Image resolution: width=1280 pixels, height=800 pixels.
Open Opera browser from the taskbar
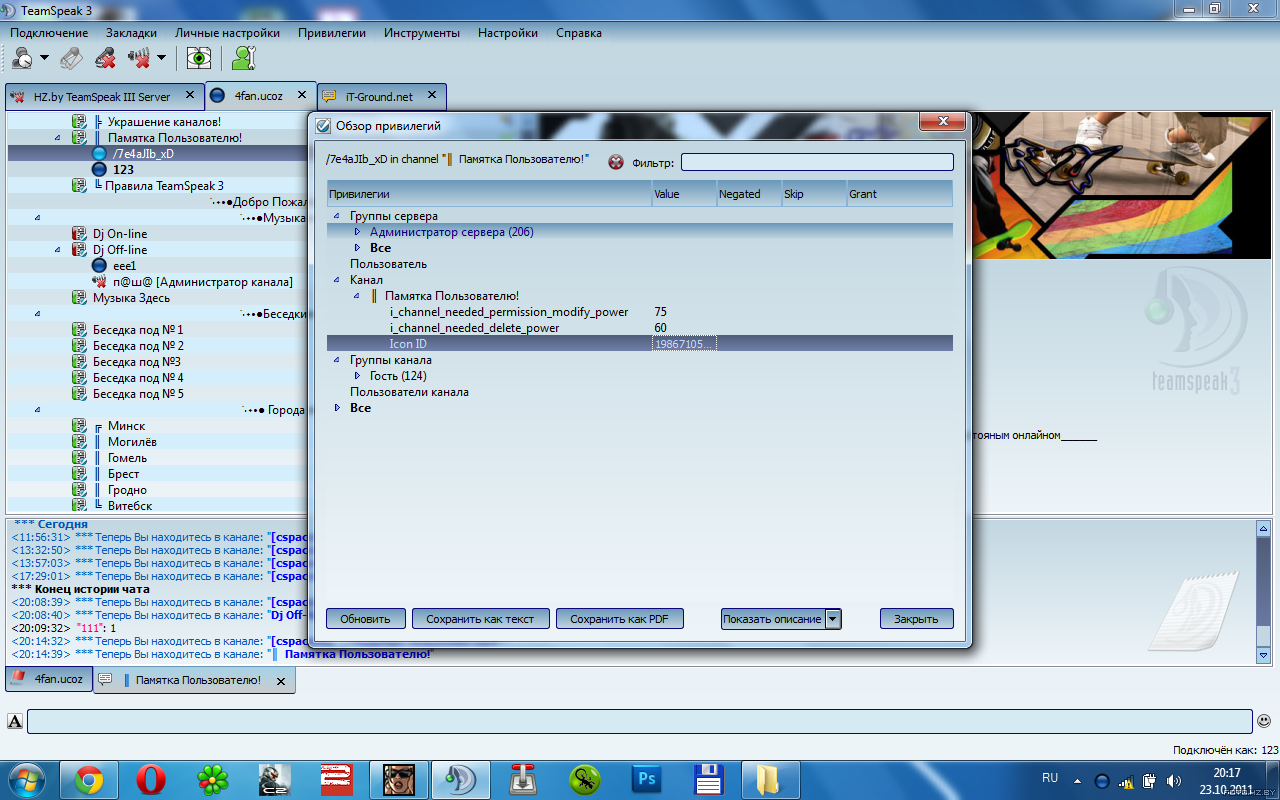[x=151, y=779]
